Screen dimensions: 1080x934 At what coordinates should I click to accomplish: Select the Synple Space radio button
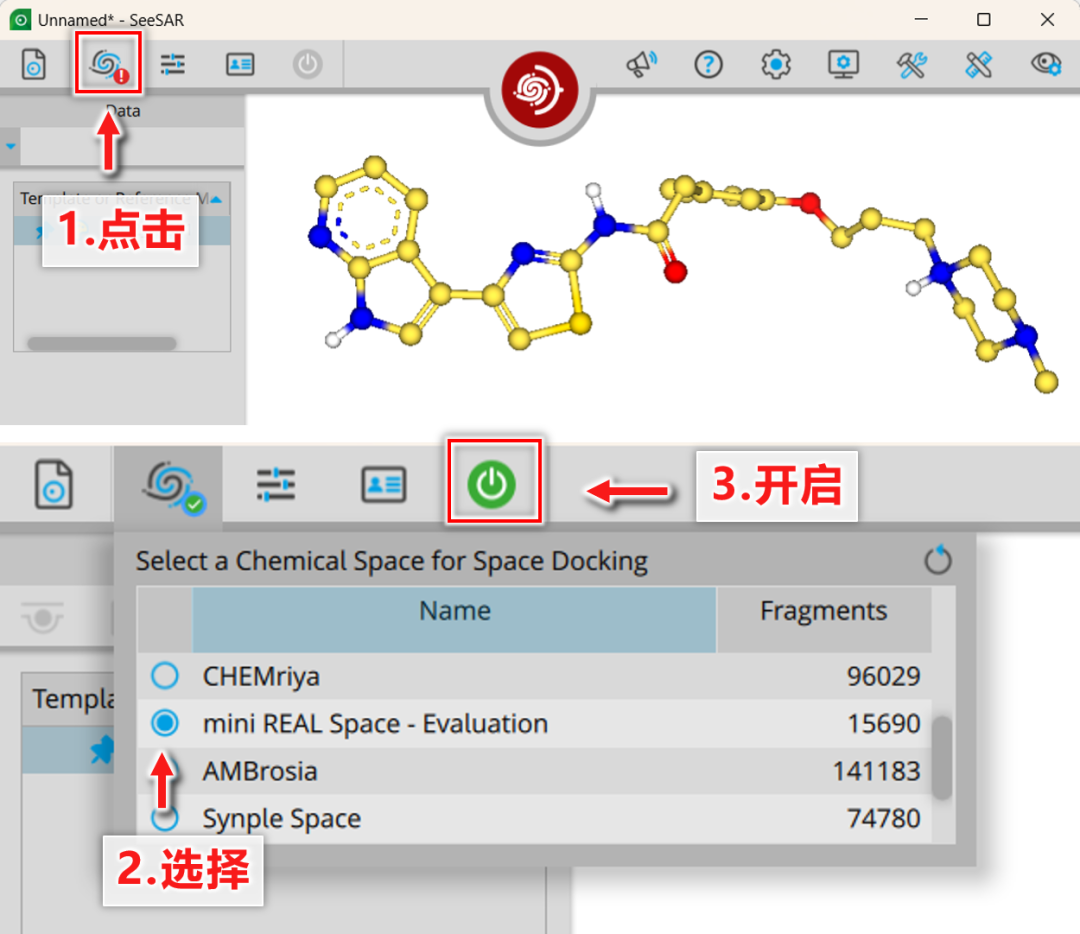coord(165,818)
